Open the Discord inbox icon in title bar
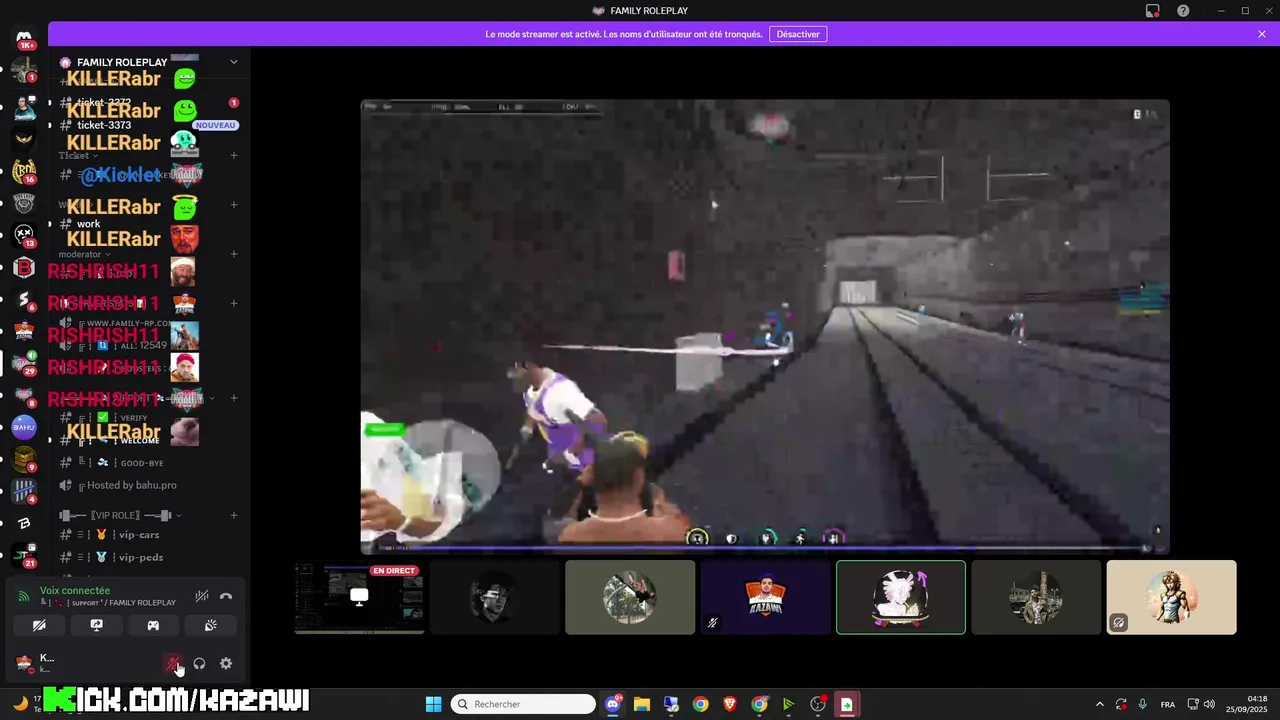This screenshot has width=1280, height=720. pos(1152,10)
